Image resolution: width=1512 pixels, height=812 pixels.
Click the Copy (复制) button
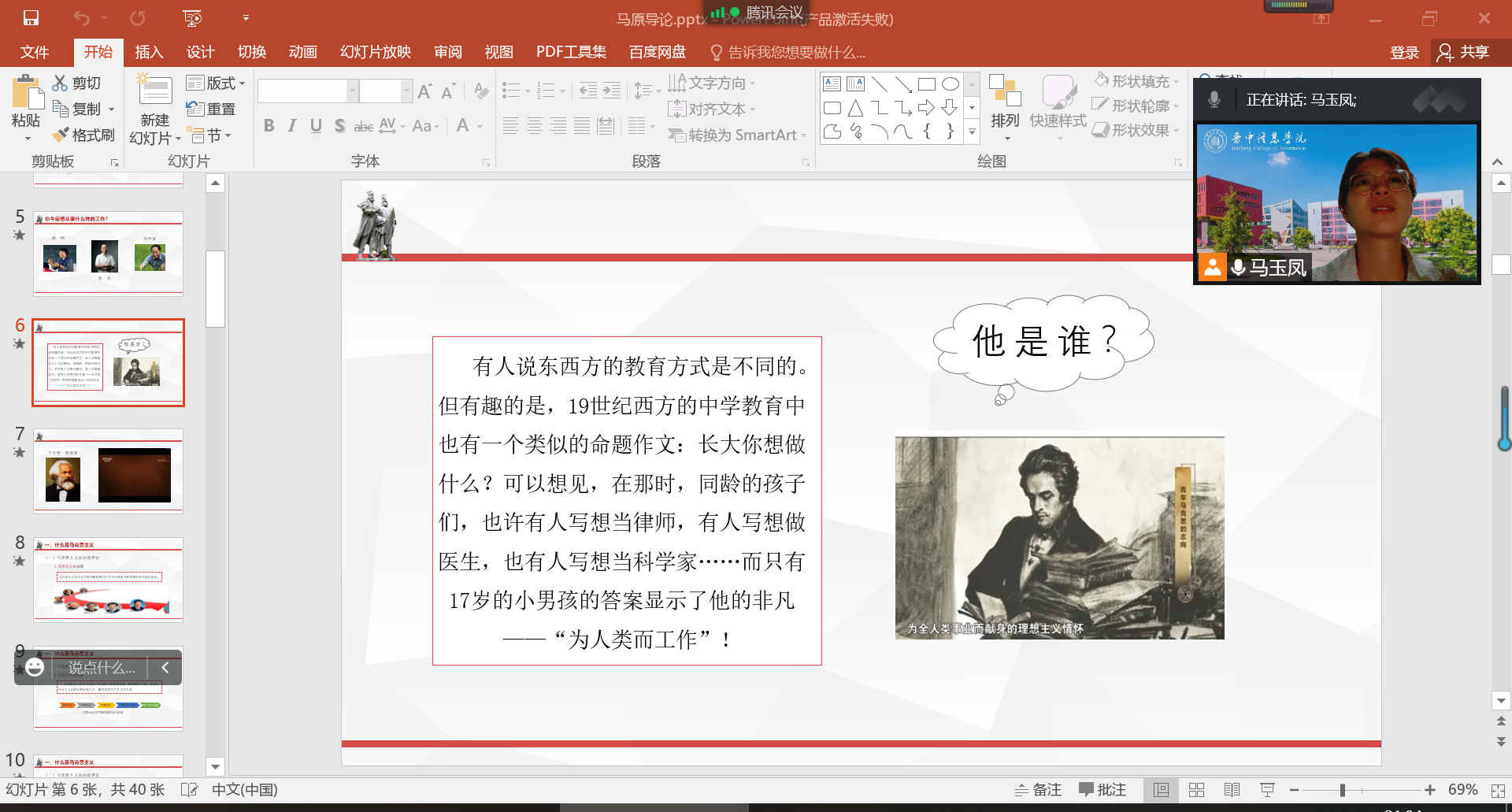(x=83, y=109)
